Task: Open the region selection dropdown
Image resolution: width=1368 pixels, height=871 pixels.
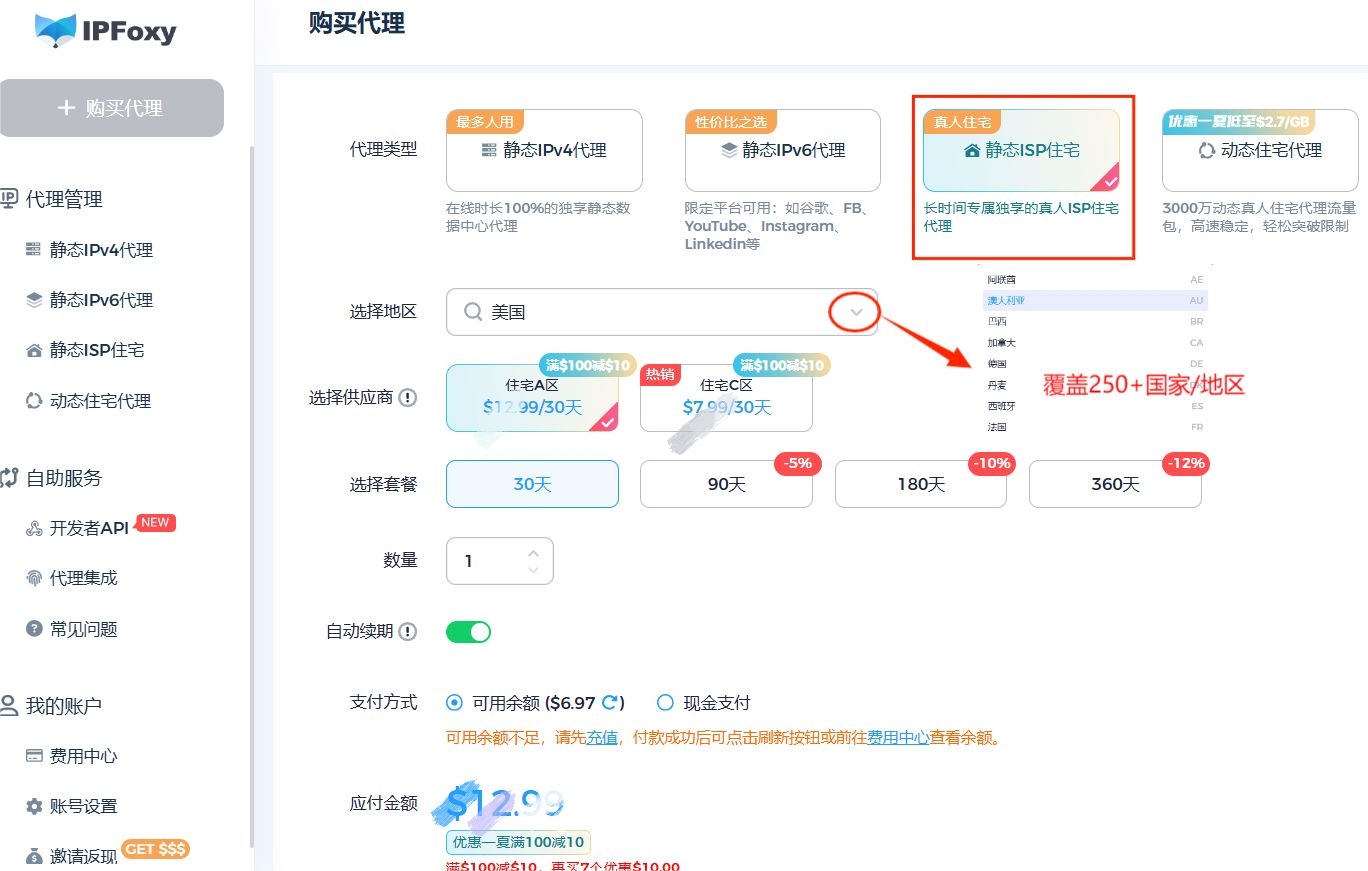Action: click(x=854, y=311)
